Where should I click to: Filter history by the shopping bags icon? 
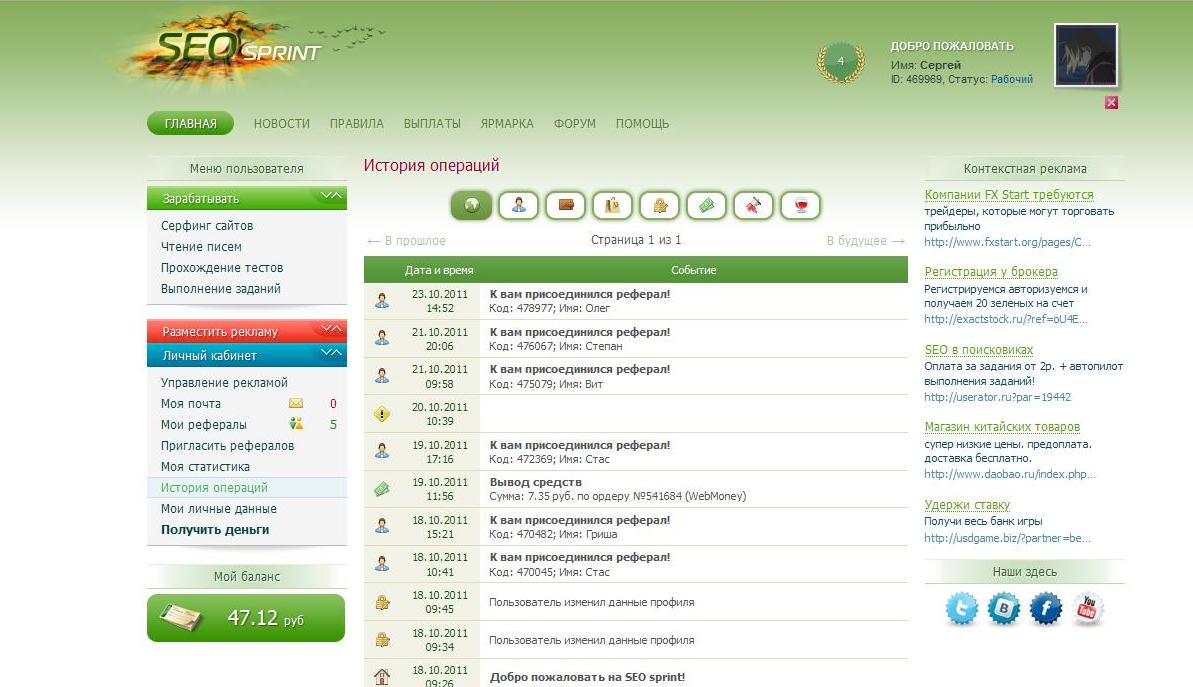(612, 205)
